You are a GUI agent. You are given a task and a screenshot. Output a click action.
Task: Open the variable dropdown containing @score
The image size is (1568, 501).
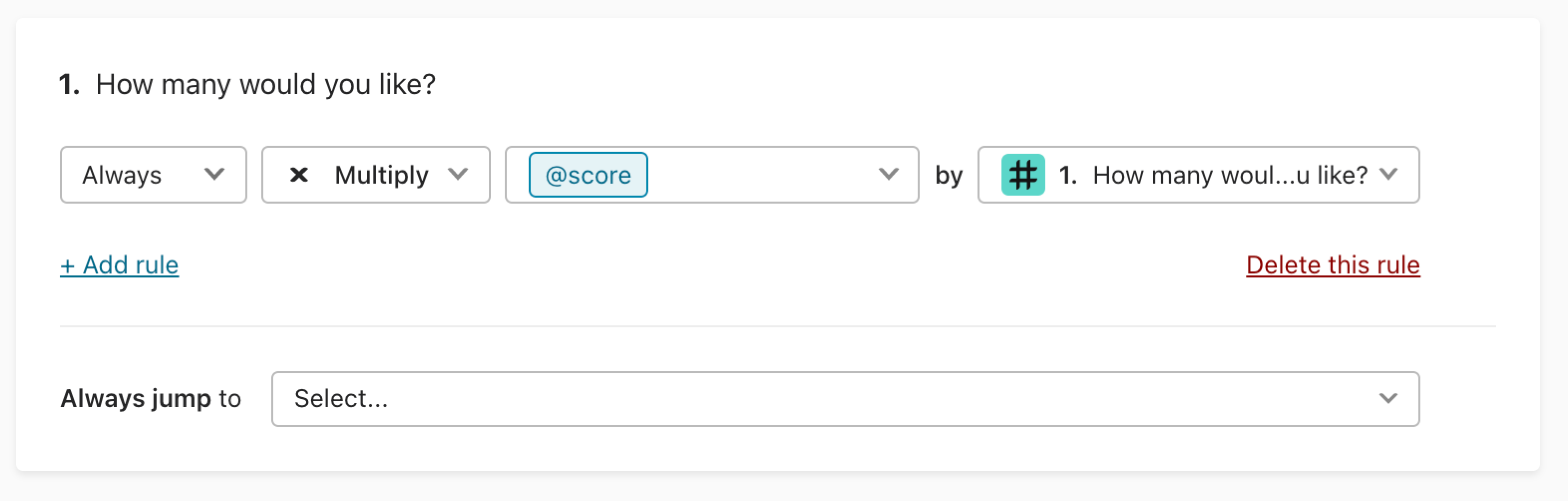coord(712,175)
